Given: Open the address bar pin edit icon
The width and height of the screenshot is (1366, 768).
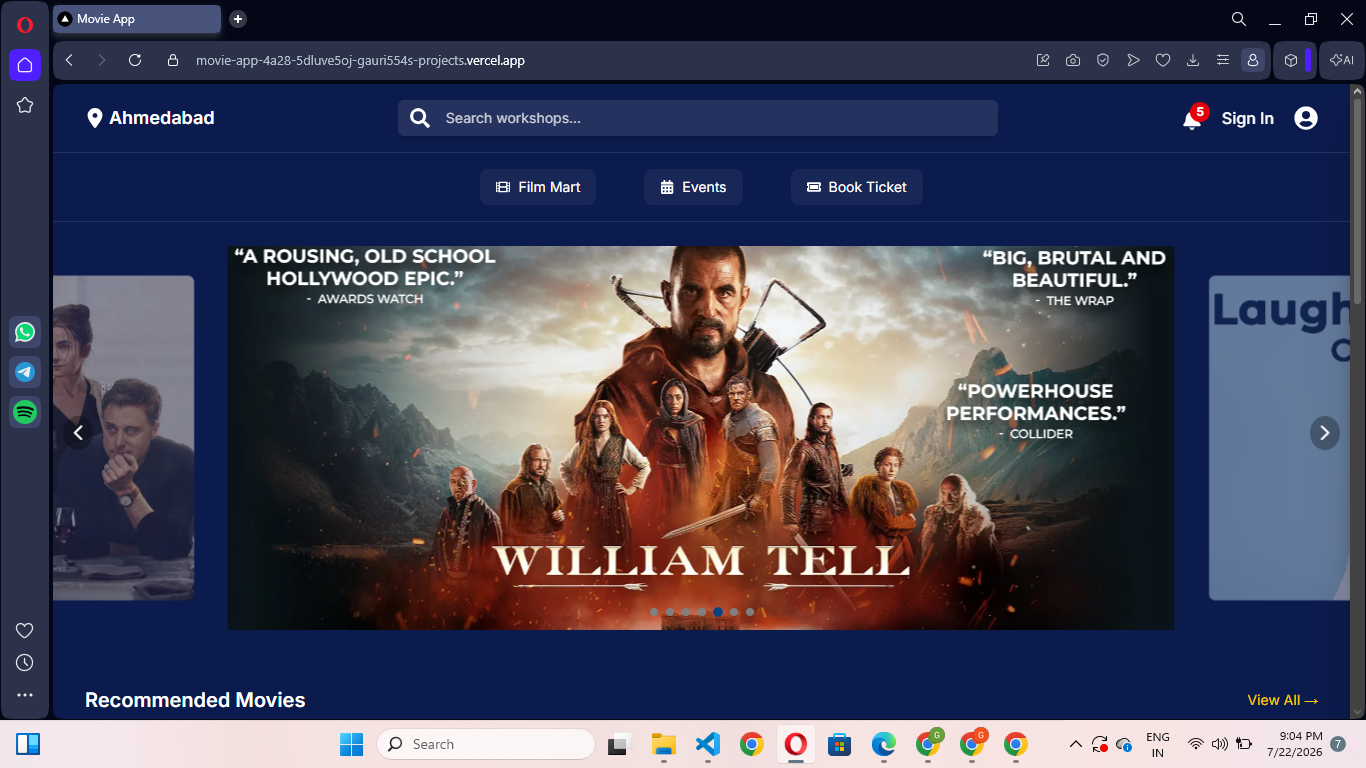Looking at the screenshot, I should pos(1043,60).
